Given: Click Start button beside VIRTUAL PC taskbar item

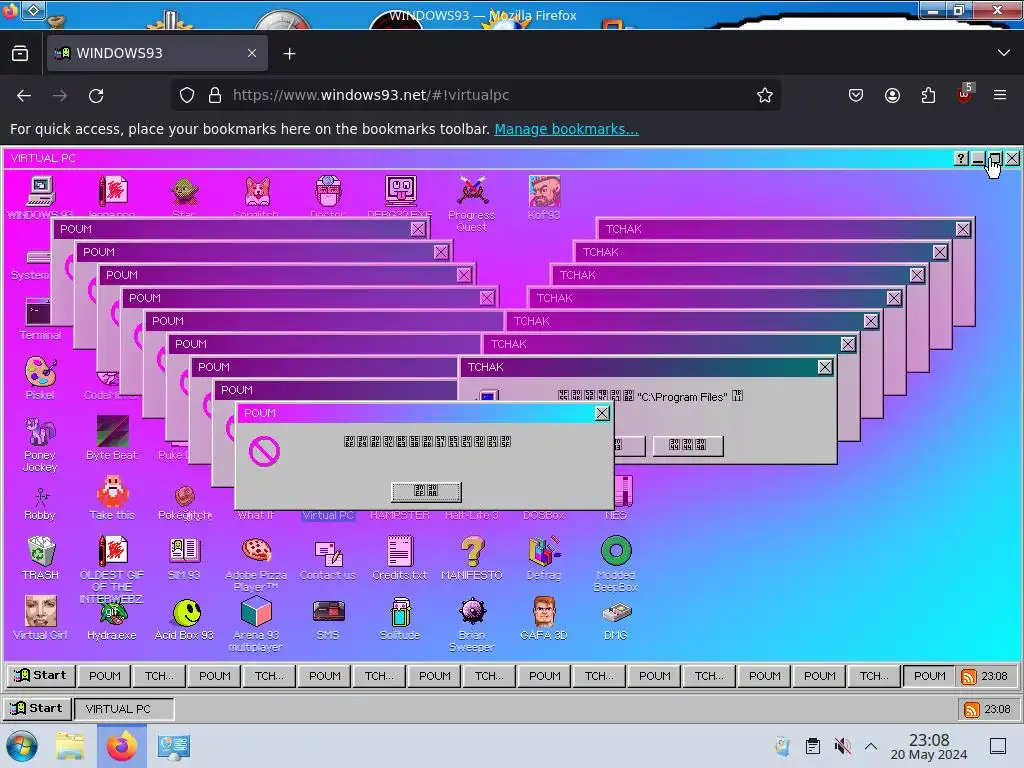Looking at the screenshot, I should (38, 708).
